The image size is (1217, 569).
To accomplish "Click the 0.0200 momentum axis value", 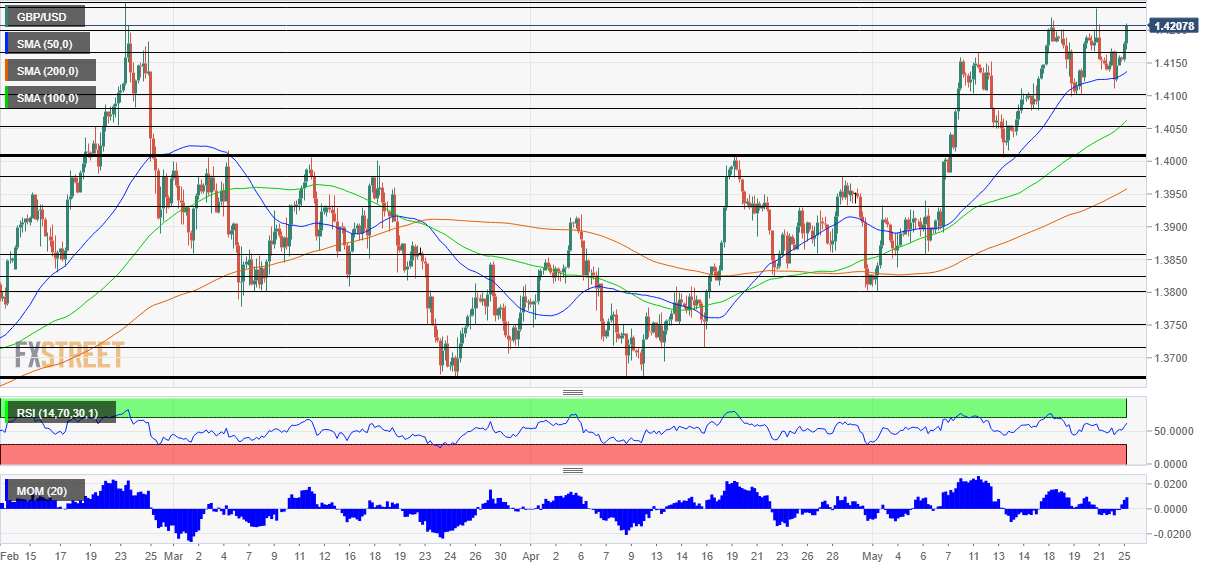I will tap(1171, 485).
